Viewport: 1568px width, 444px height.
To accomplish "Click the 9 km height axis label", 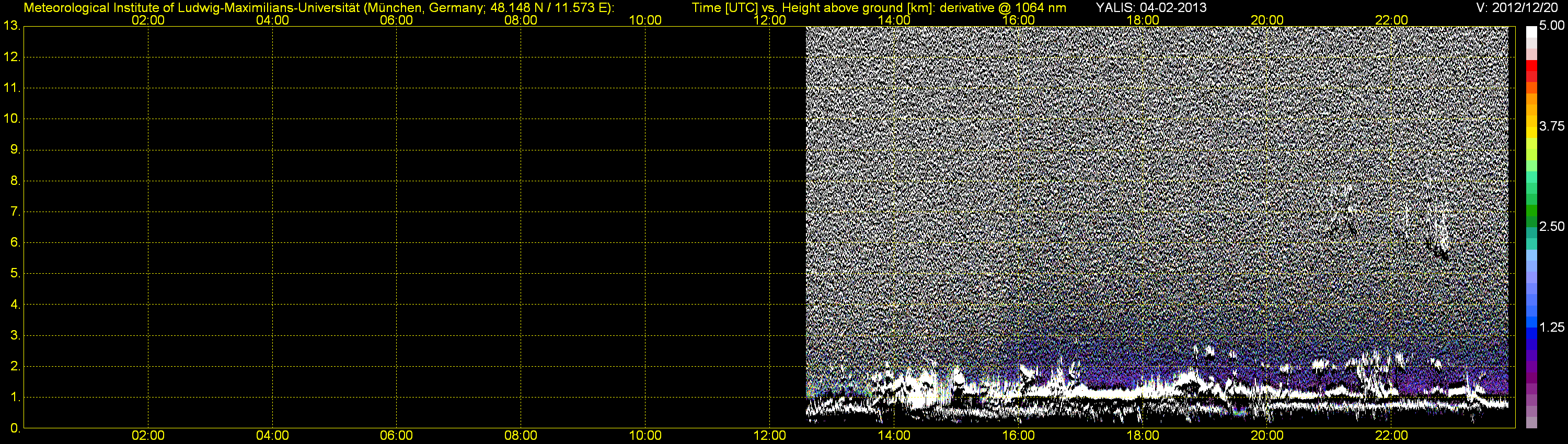I will coord(15,149).
